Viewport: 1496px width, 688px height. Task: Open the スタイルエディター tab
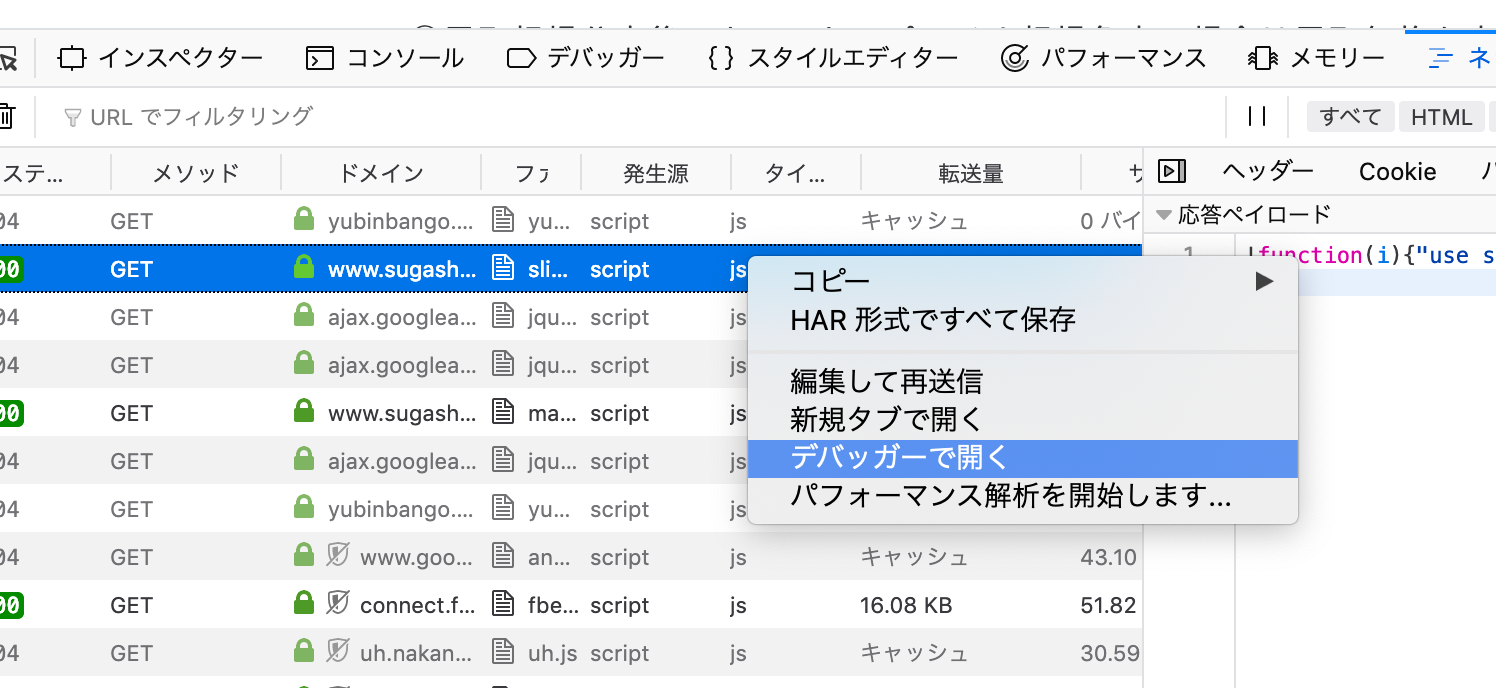[x=832, y=58]
